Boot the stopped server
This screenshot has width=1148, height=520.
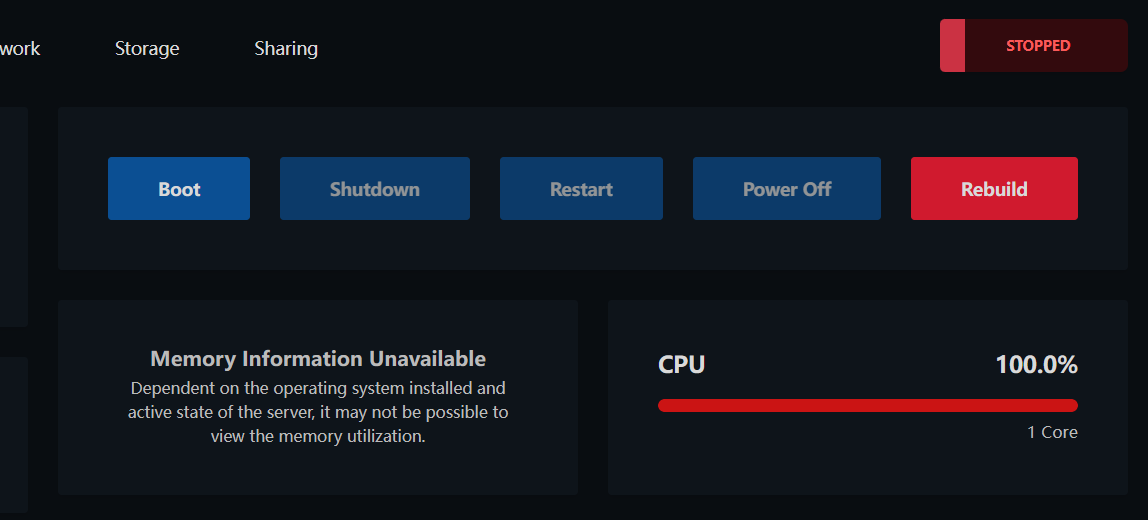coord(179,188)
